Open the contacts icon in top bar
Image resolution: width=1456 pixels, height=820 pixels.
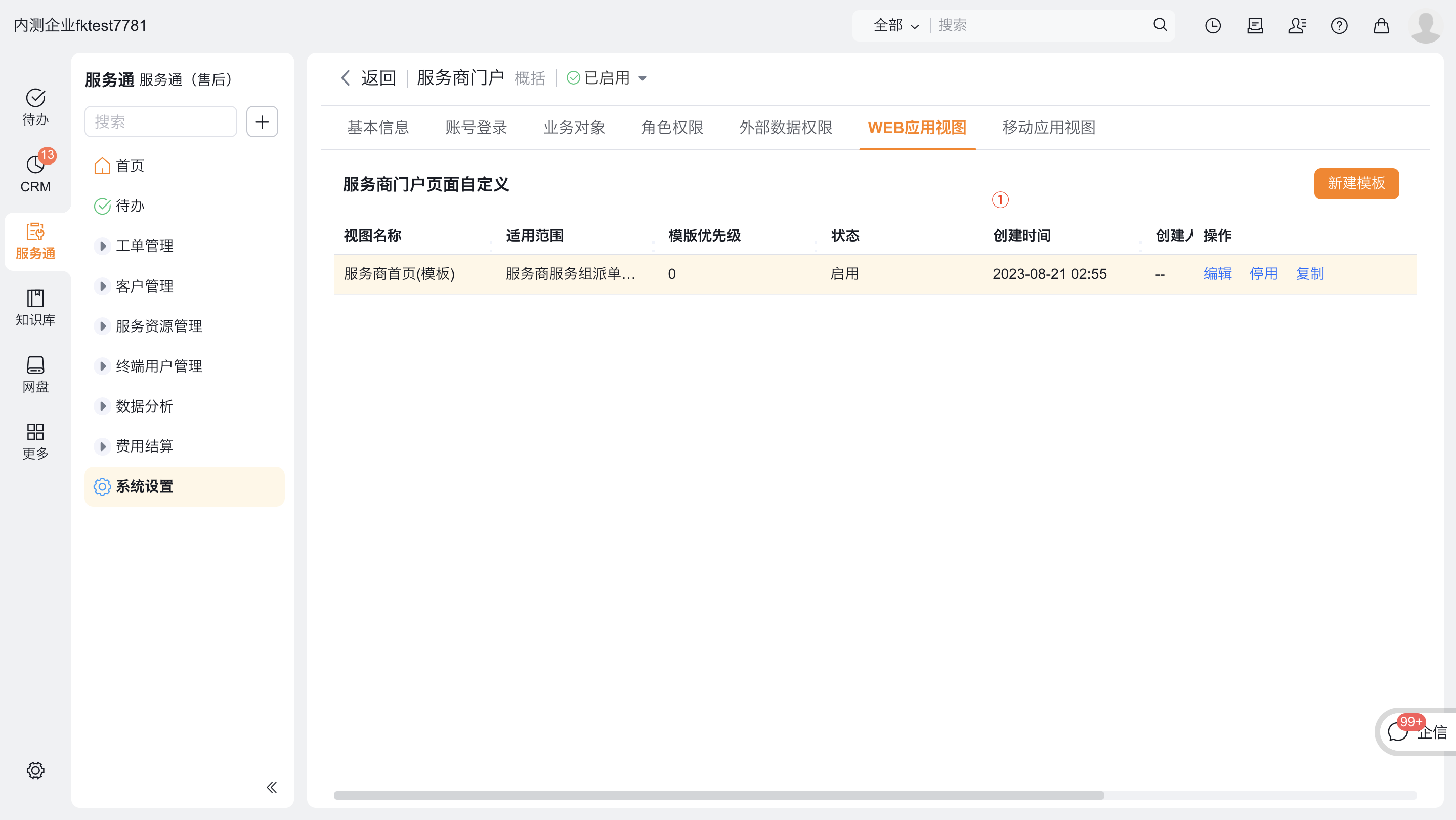pos(1297,25)
